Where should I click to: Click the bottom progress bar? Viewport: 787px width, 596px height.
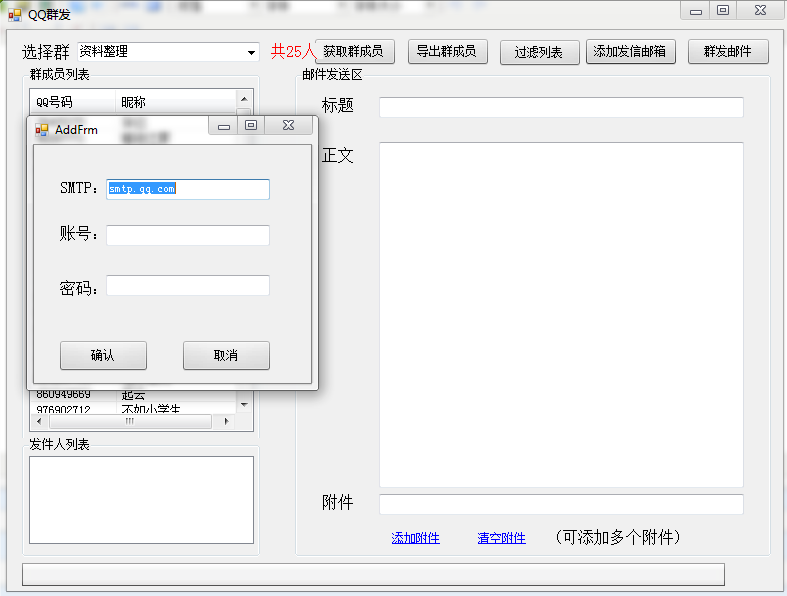(373, 574)
